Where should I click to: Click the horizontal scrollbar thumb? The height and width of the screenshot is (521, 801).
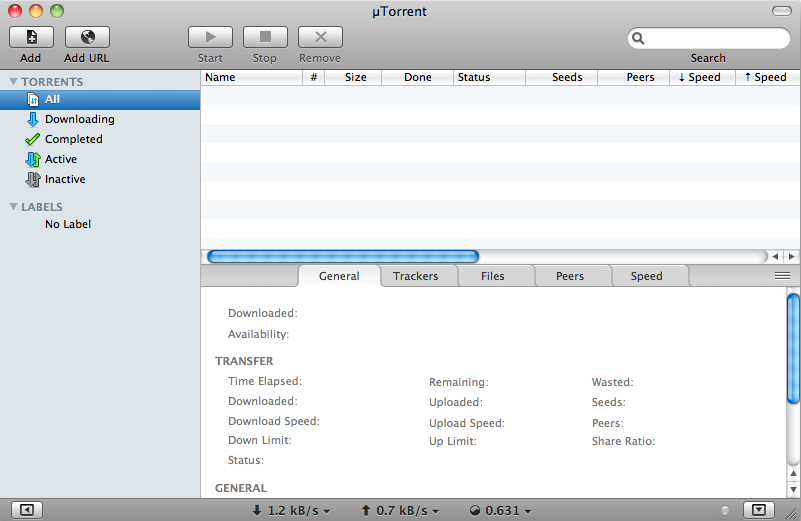coord(343,256)
